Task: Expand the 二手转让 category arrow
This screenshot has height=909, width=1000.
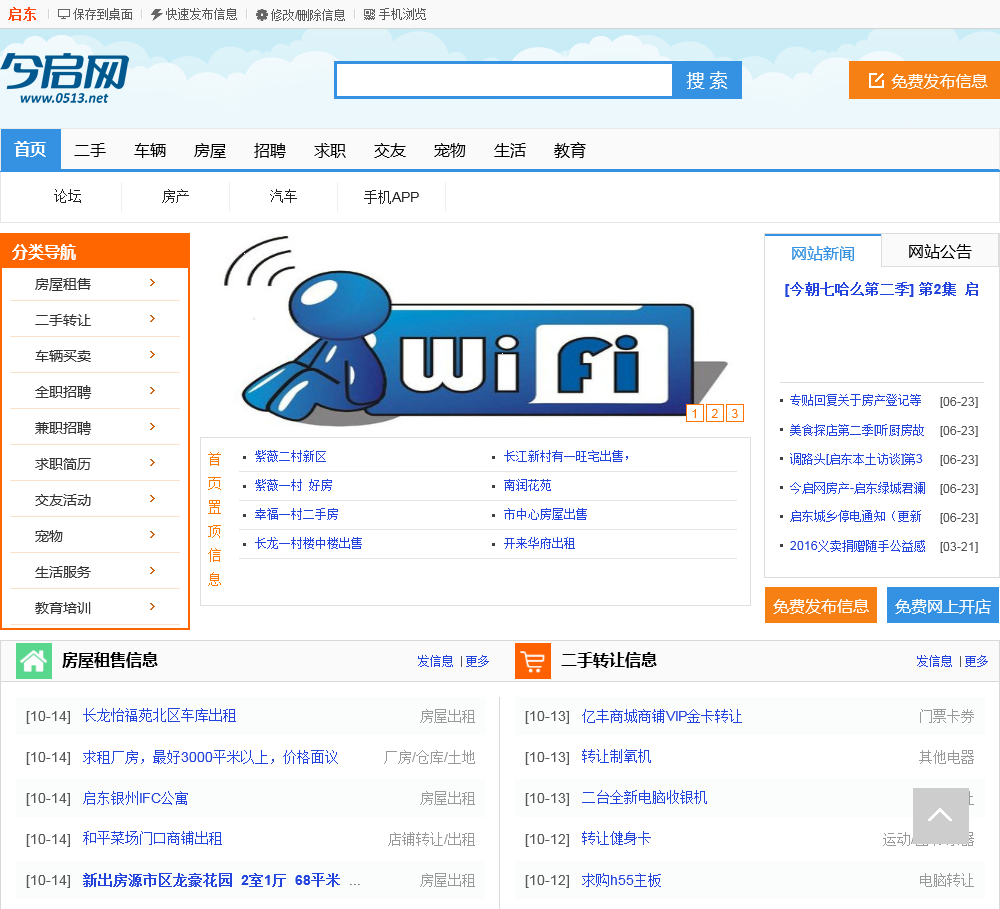Action: (x=152, y=318)
